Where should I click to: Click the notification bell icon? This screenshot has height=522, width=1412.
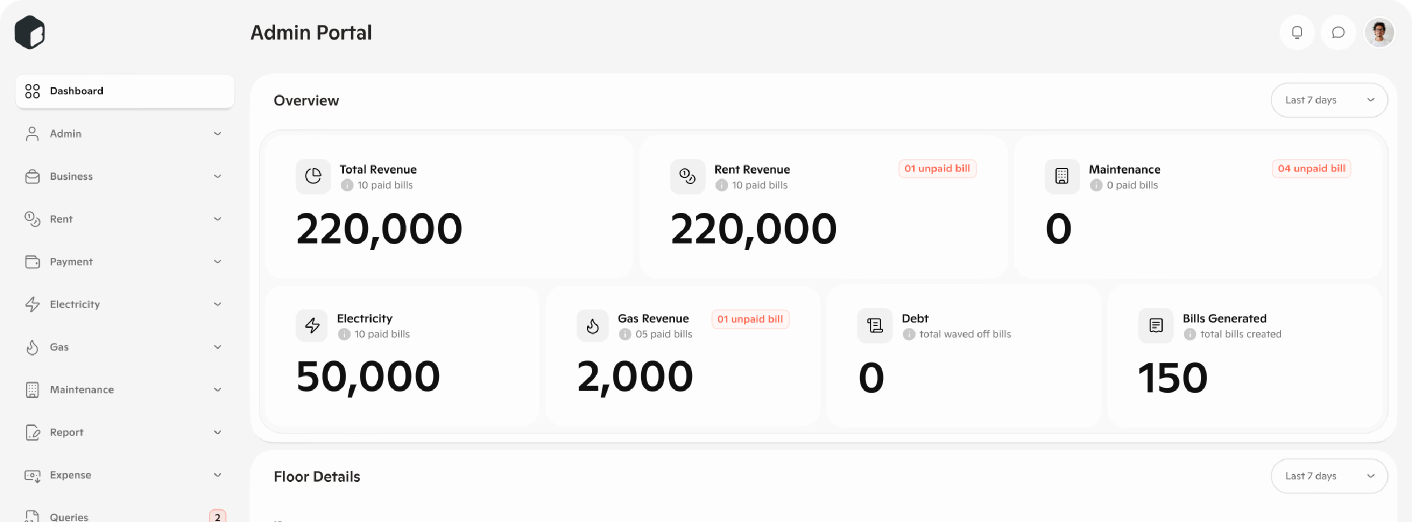coord(1297,32)
